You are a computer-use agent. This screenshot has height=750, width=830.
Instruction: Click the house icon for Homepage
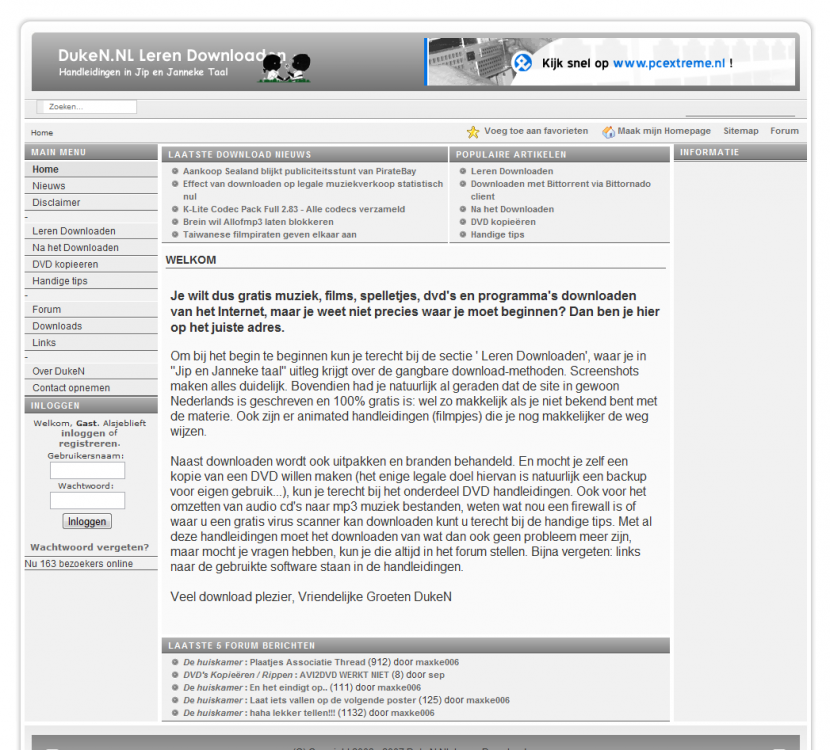609,132
